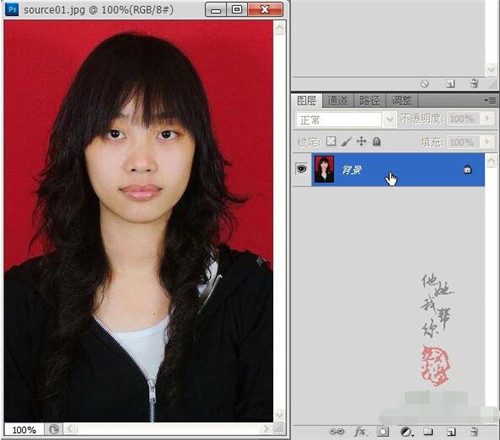
Task: Open the layers panel options menu
Action: [490, 100]
